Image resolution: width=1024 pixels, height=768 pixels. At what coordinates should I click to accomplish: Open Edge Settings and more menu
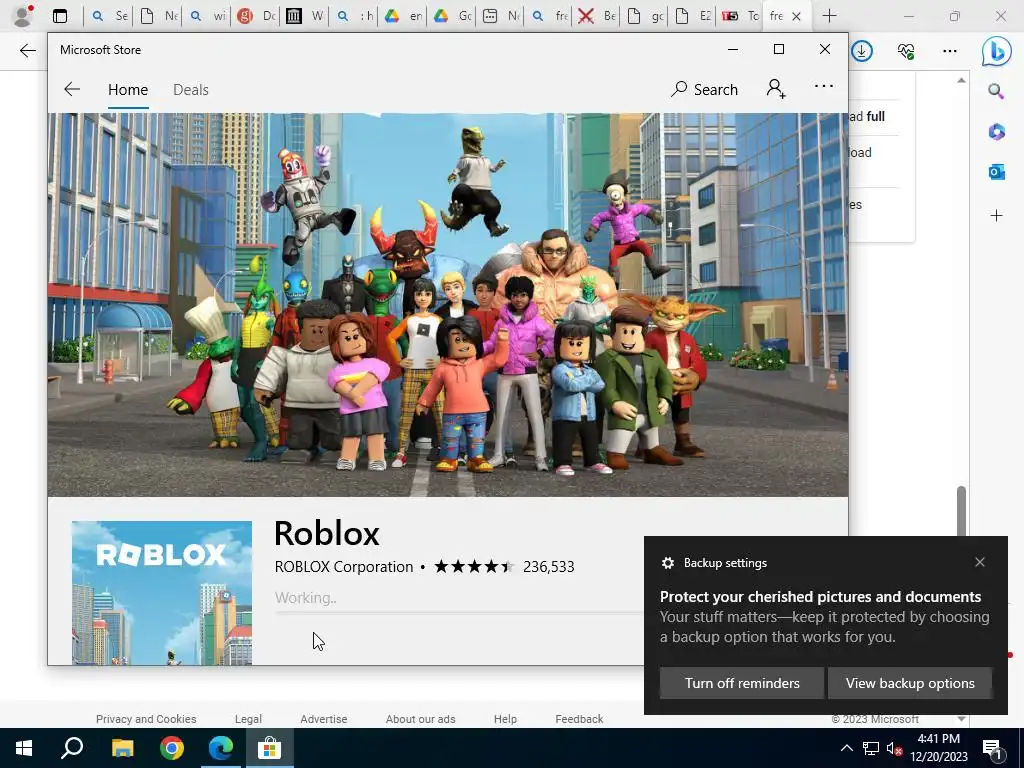(x=950, y=51)
